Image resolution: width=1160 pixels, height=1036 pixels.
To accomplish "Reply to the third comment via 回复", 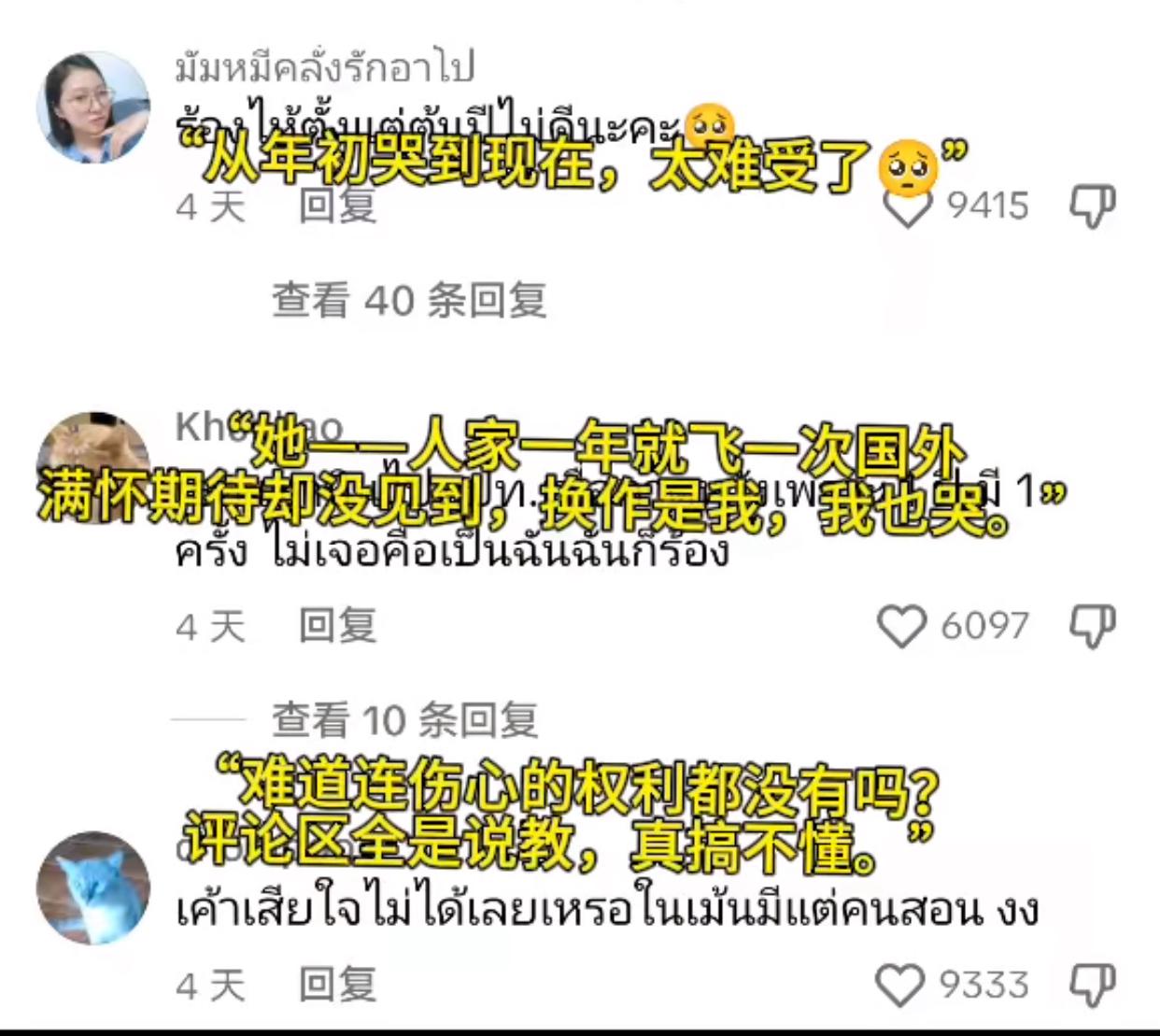I will pos(337,985).
